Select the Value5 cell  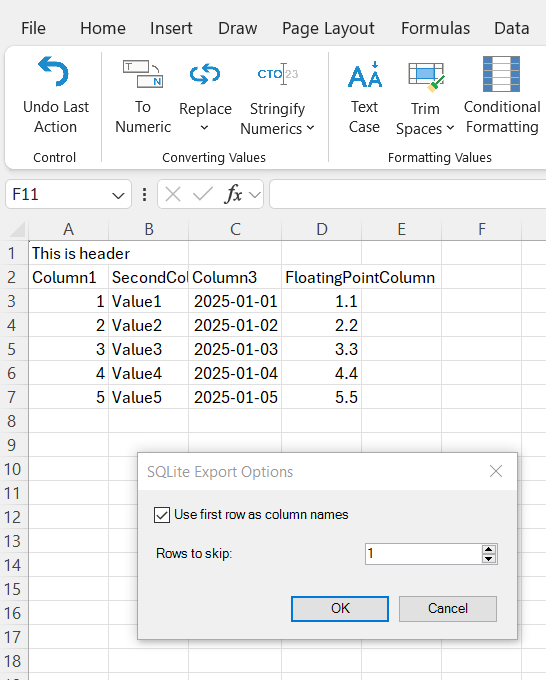point(148,397)
